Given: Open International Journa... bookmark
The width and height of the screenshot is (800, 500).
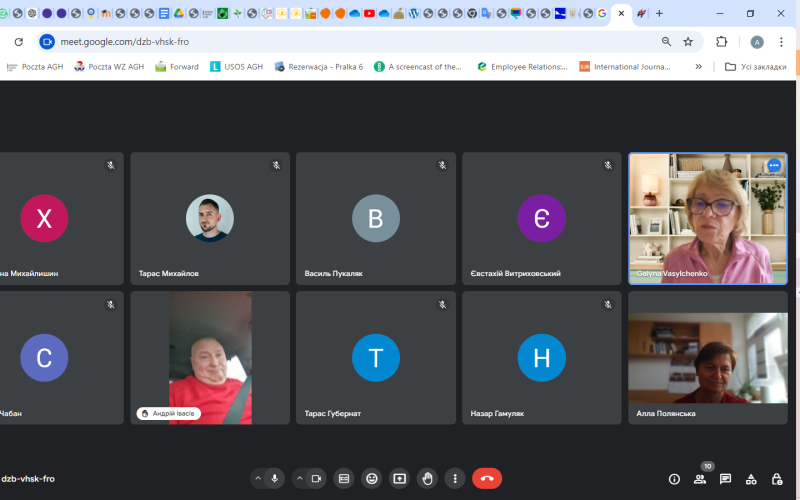Looking at the screenshot, I should pos(625,67).
